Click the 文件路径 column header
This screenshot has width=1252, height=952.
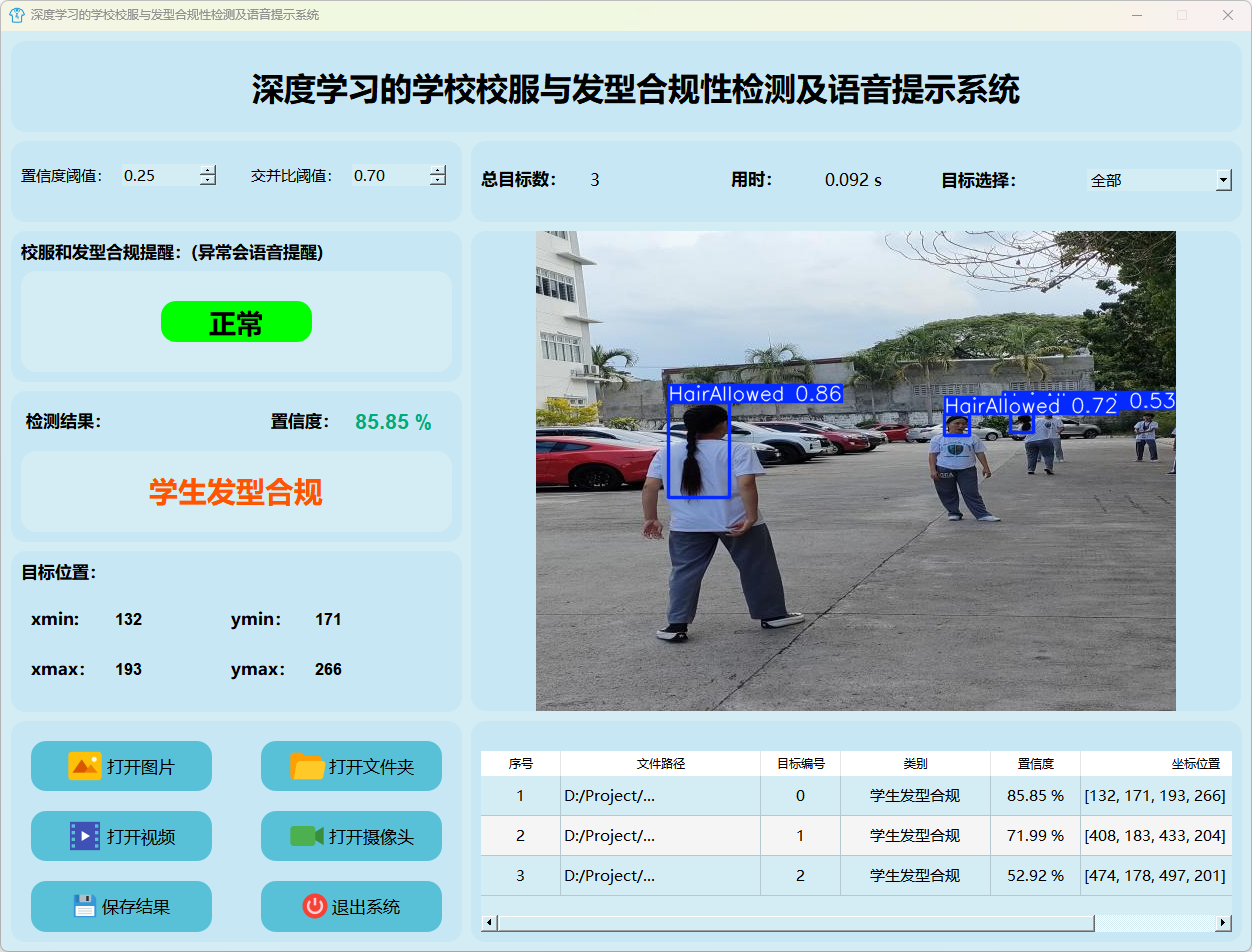660,763
